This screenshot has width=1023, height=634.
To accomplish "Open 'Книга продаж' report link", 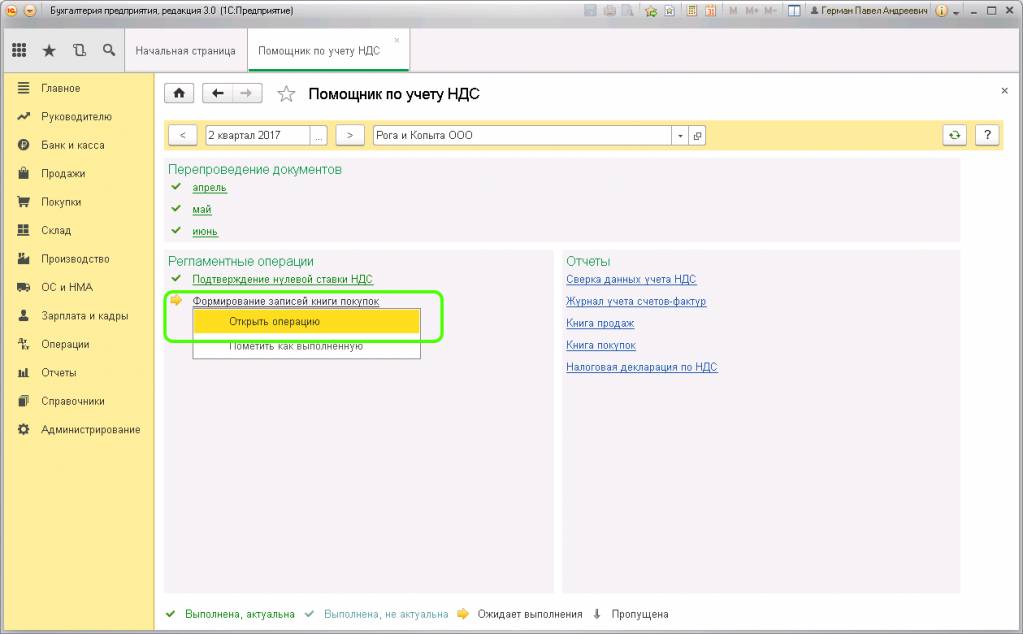I will (600, 323).
